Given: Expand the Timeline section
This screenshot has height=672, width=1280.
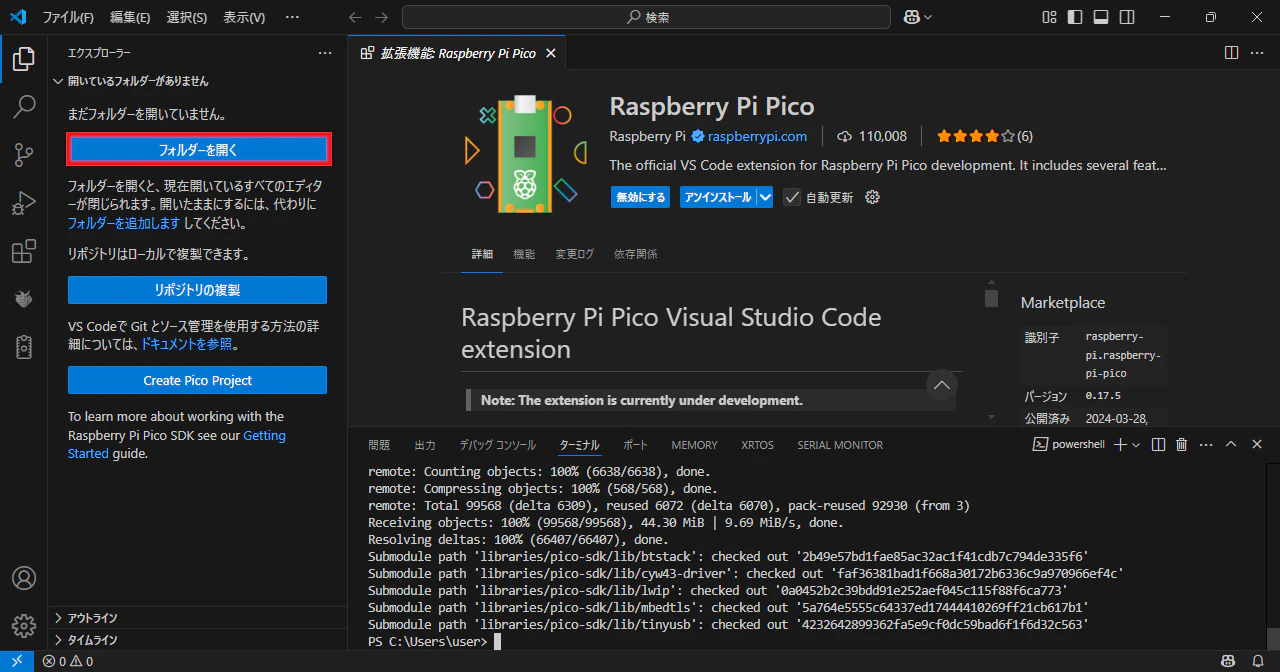Looking at the screenshot, I should click(197, 640).
